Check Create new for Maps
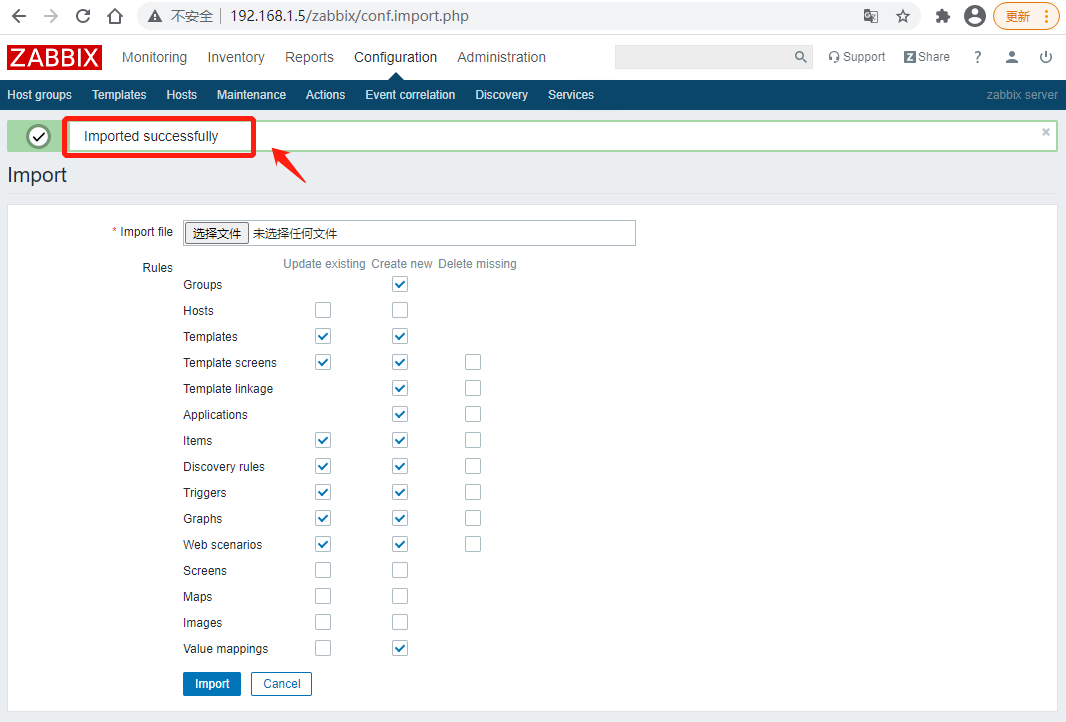The height and width of the screenshot is (722, 1066). coord(400,596)
